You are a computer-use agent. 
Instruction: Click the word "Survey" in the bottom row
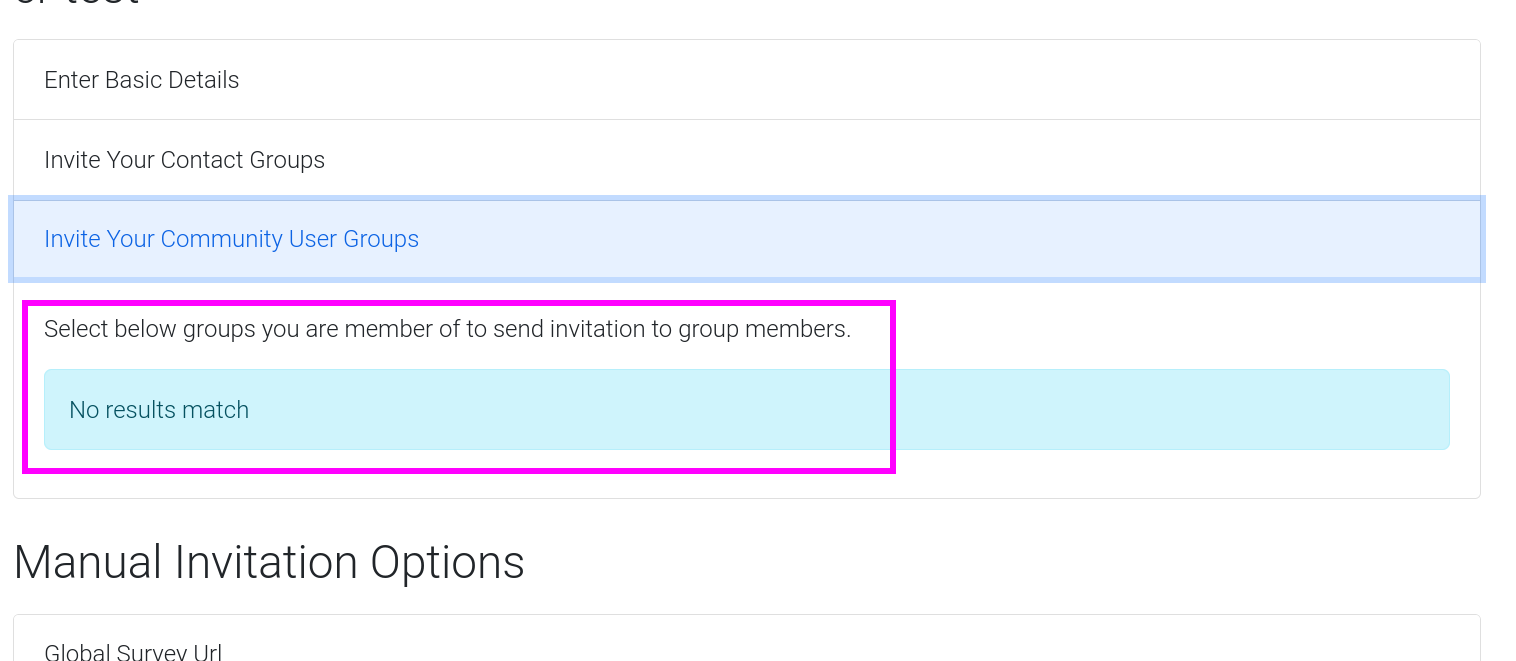[x=153, y=652]
